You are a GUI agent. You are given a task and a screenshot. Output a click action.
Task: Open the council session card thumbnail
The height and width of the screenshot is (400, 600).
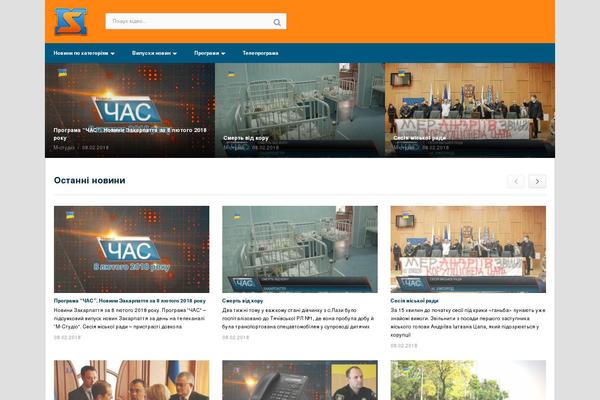468,249
